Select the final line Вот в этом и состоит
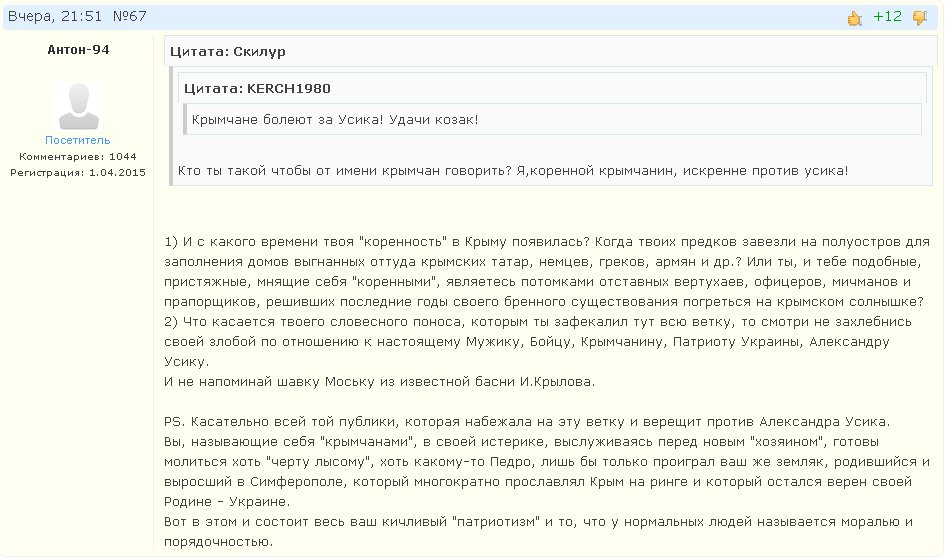 pyautogui.click(x=538, y=522)
